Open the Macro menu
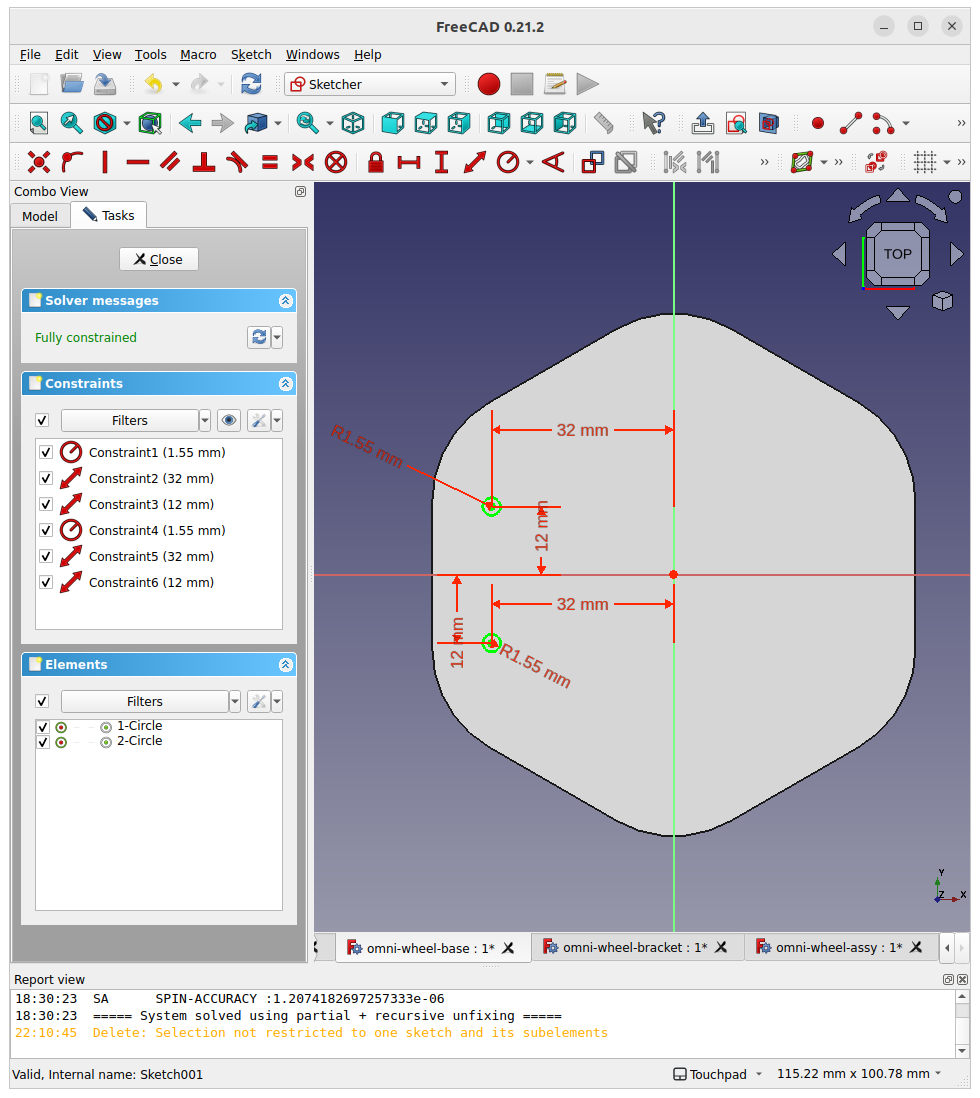This screenshot has height=1098, width=980. 198,55
